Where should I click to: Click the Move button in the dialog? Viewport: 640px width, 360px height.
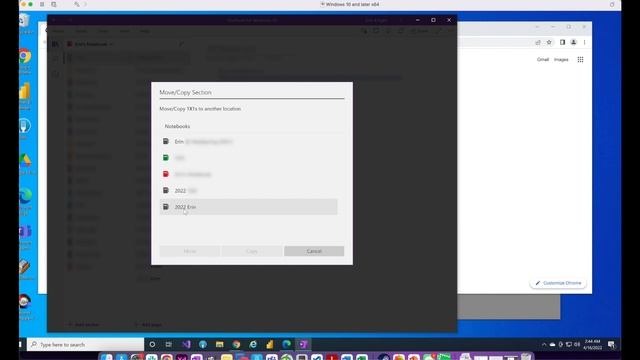[x=189, y=251]
